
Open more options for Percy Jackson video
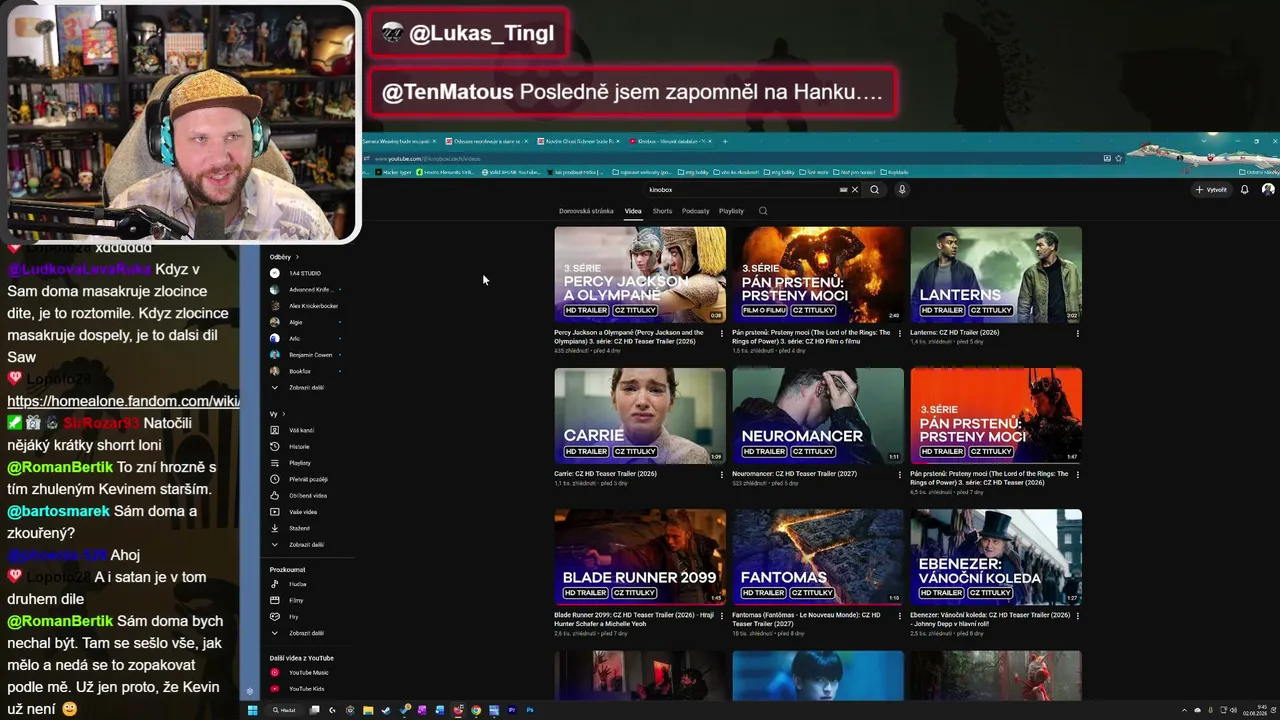(722, 334)
